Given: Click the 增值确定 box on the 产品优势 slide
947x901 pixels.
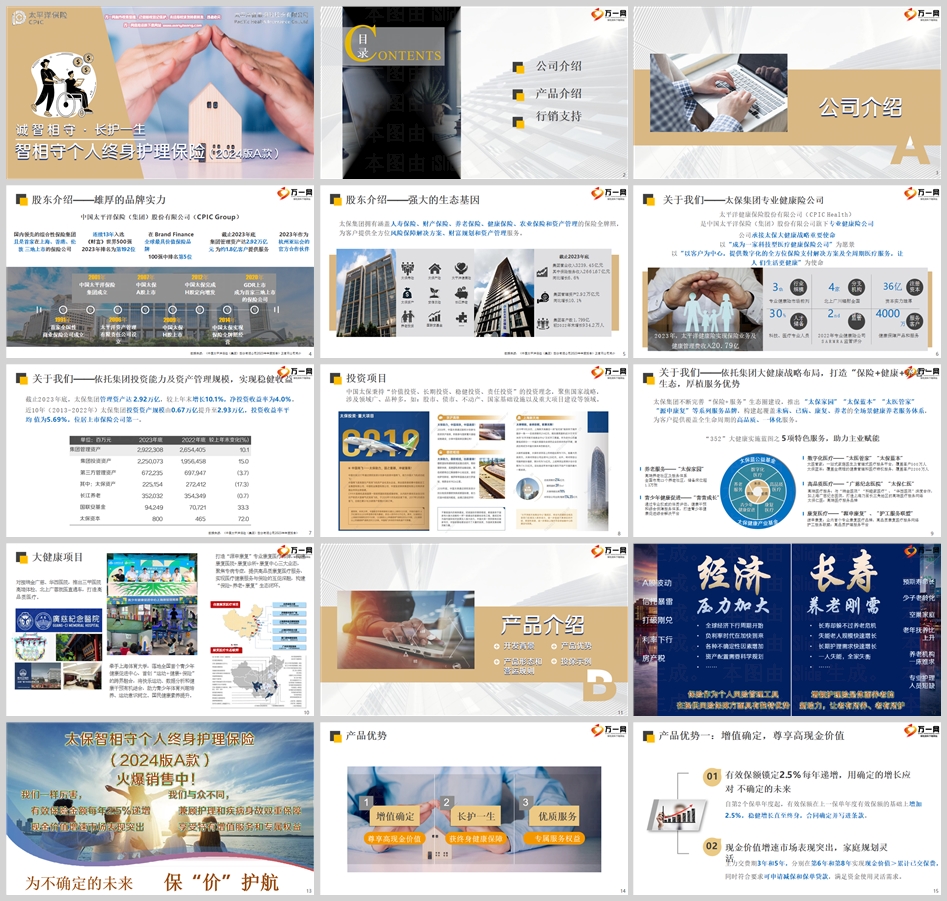Looking at the screenshot, I should 395,816.
